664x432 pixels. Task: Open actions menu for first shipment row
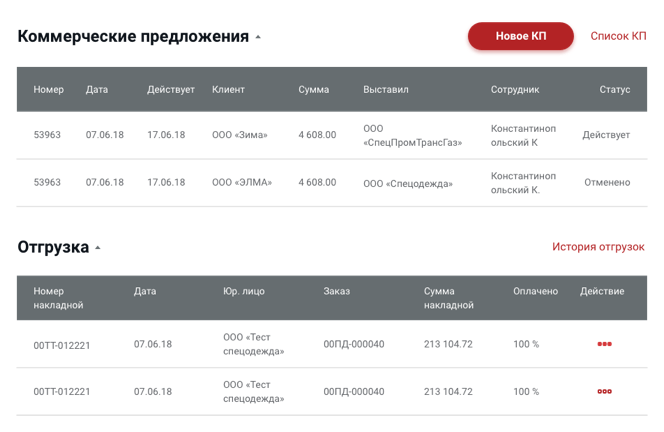(604, 344)
